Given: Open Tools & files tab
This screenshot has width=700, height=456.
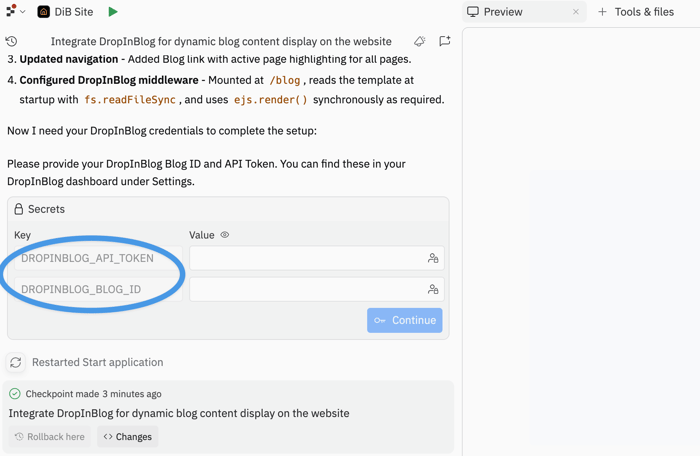Looking at the screenshot, I should coord(644,12).
